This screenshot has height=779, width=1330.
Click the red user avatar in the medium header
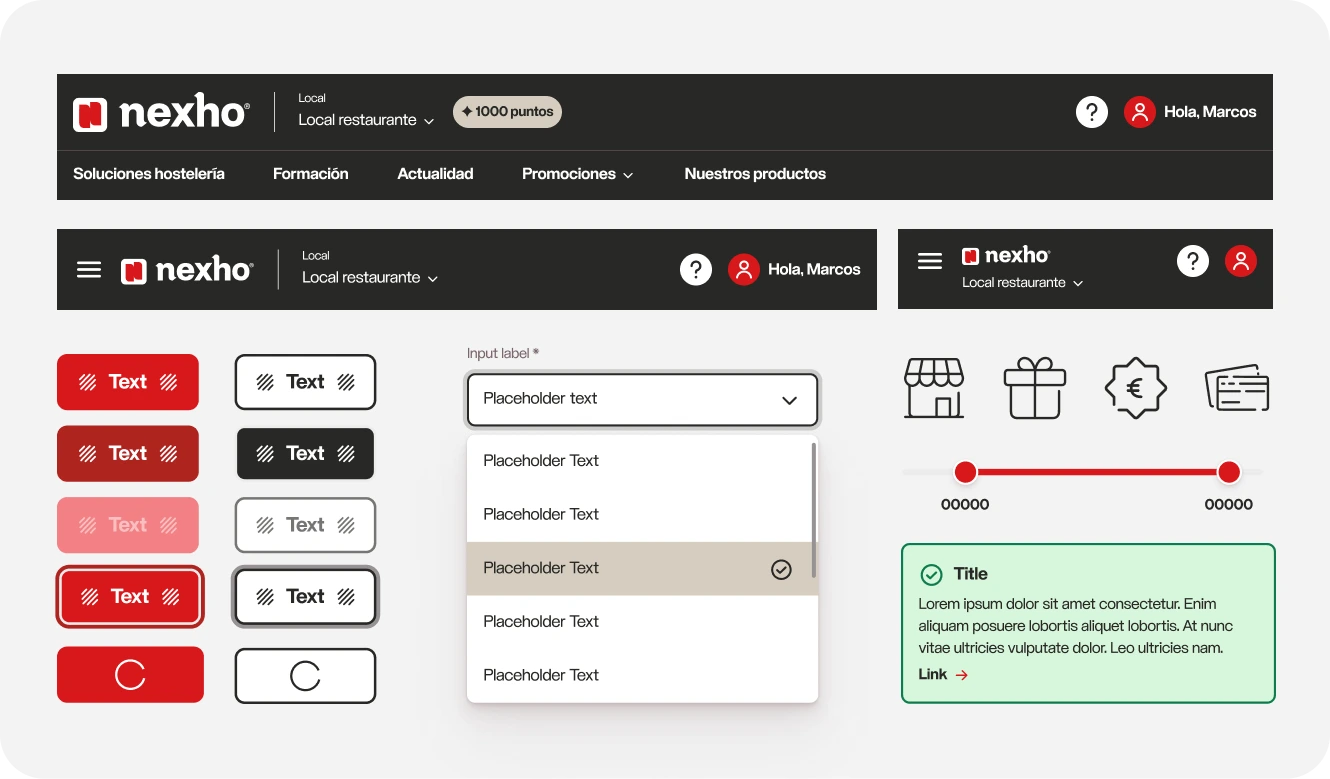click(744, 269)
